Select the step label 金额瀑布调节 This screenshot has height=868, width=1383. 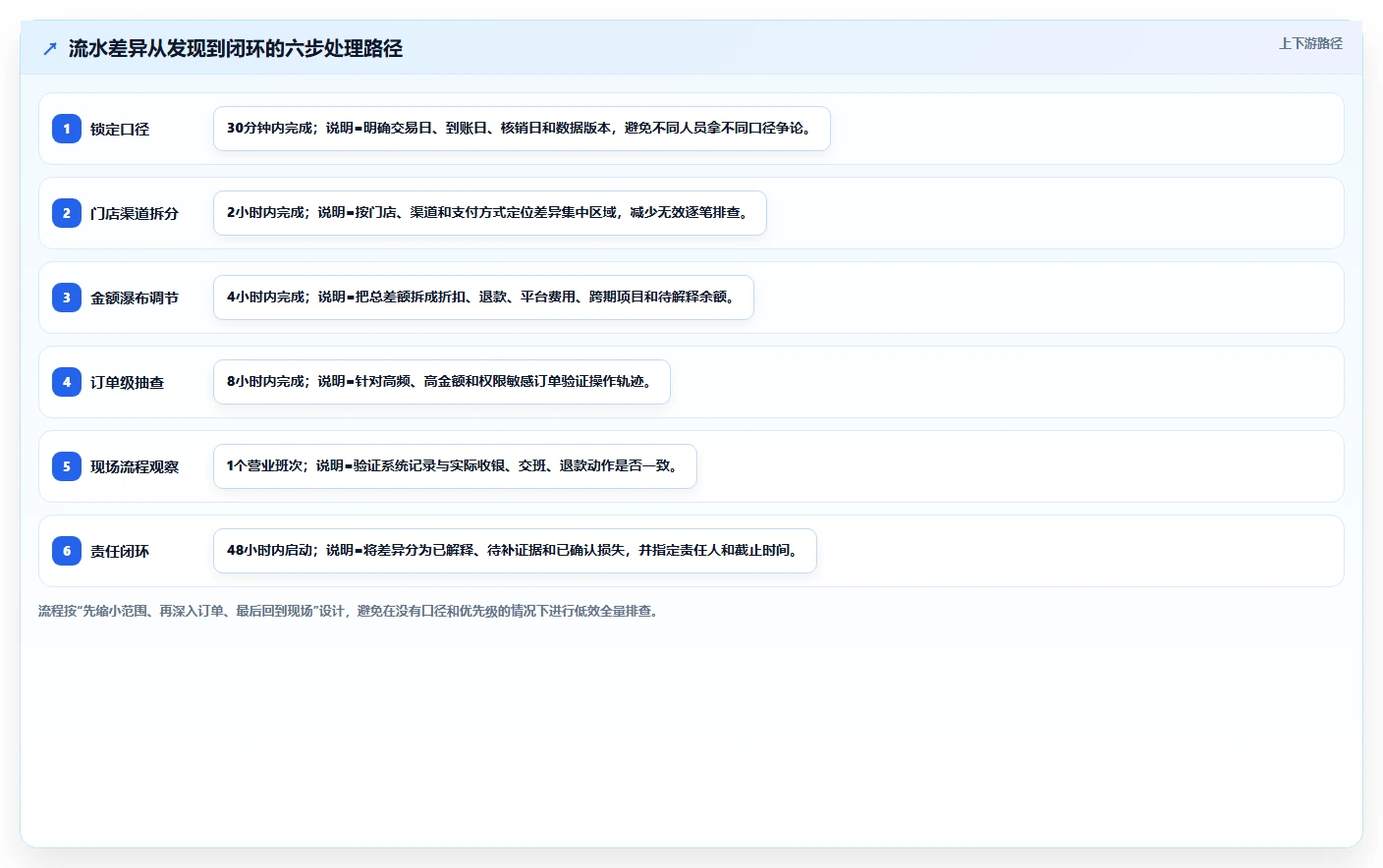click(x=135, y=298)
